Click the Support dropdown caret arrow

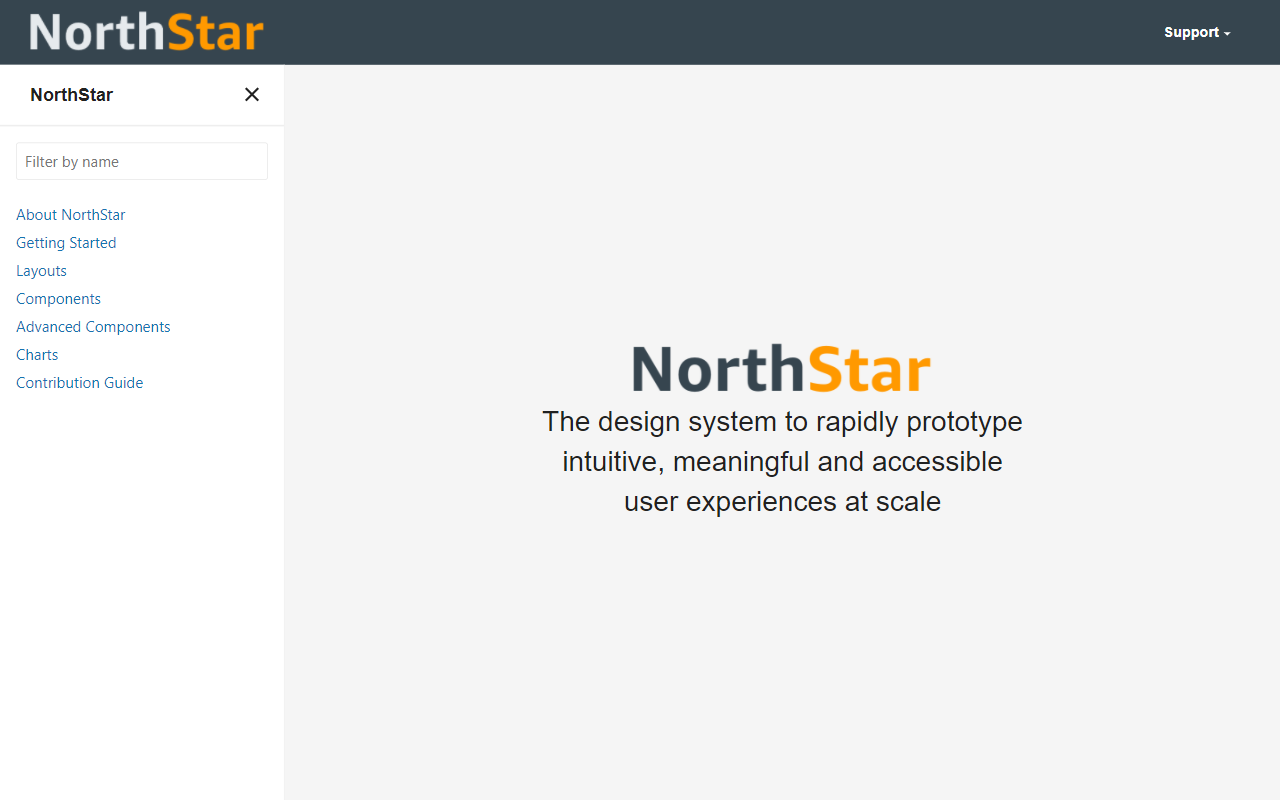[1227, 34]
